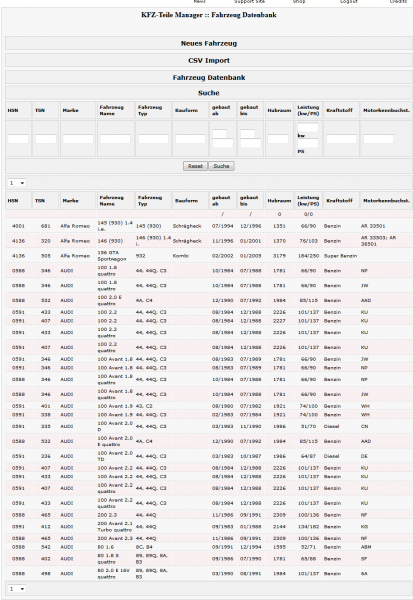Select '80 2.0 E 16V quattro' vehicle name

114,574
